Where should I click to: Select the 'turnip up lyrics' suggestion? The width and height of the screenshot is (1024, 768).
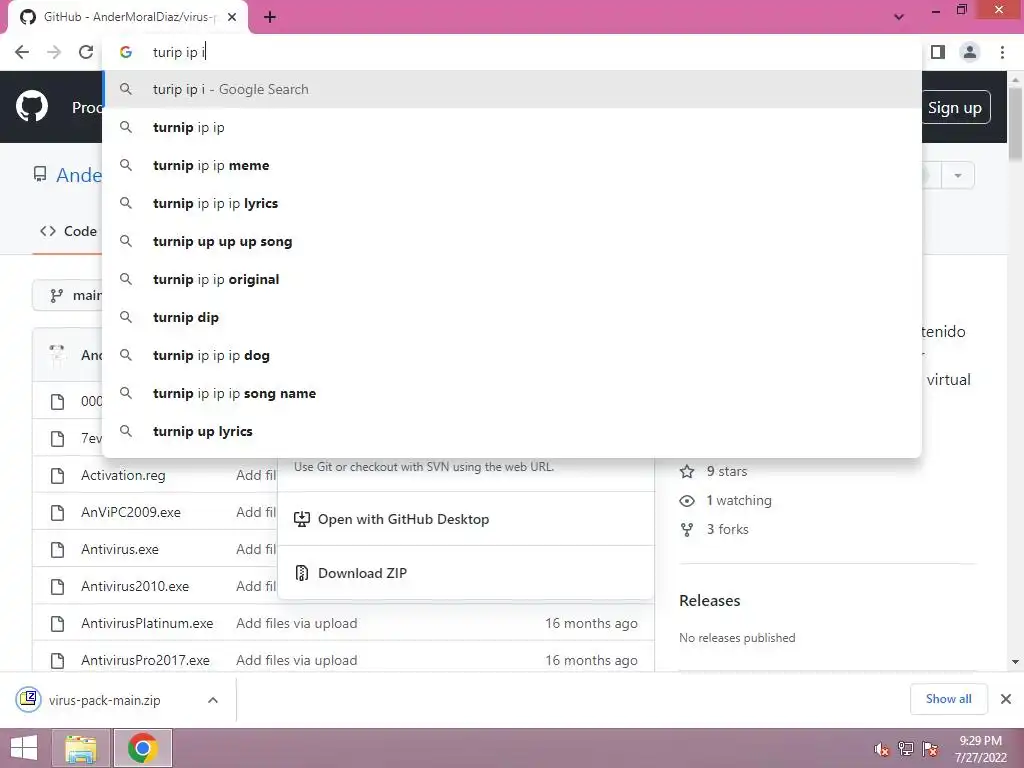click(512, 431)
